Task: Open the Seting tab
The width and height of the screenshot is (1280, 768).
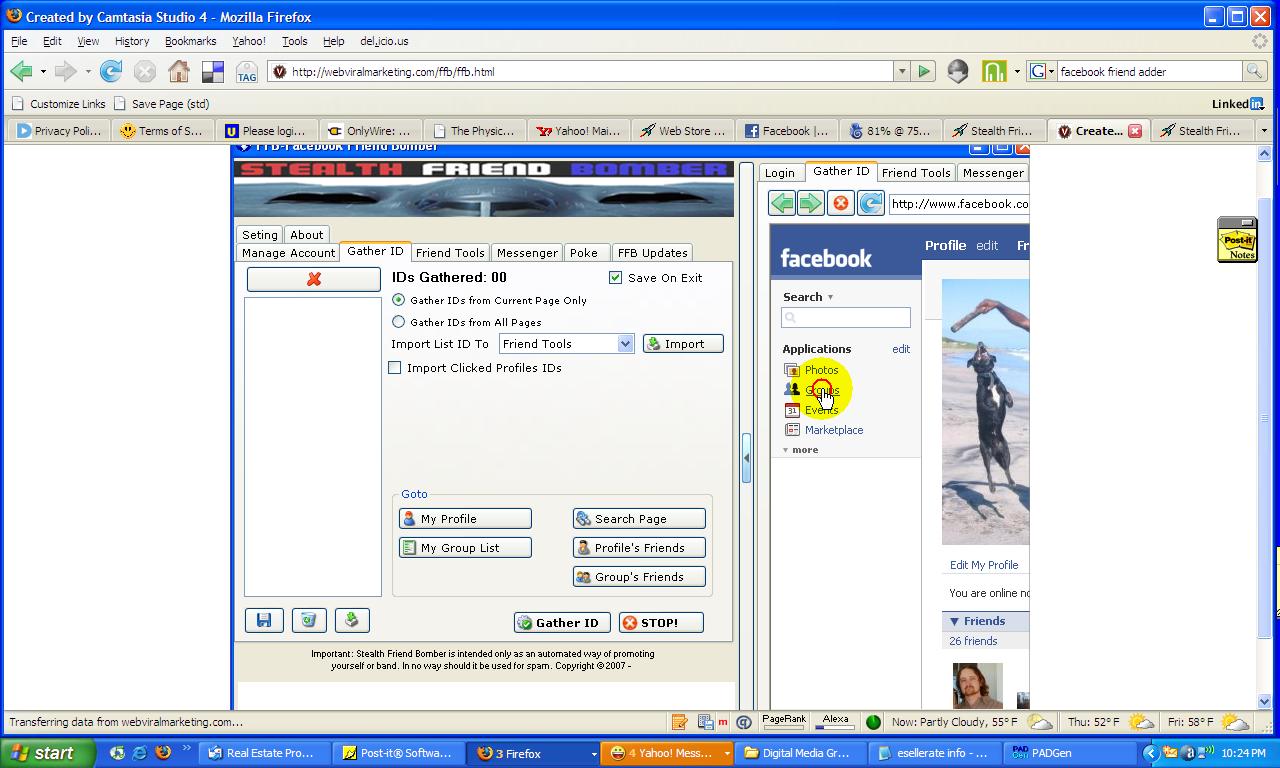Action: tap(260, 235)
